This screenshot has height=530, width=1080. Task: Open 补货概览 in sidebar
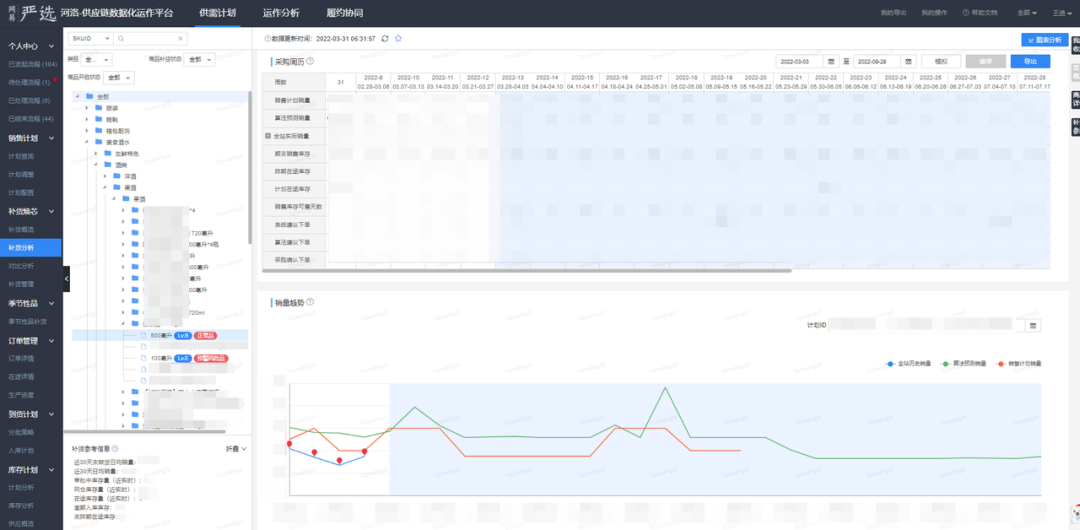pyautogui.click(x=21, y=229)
